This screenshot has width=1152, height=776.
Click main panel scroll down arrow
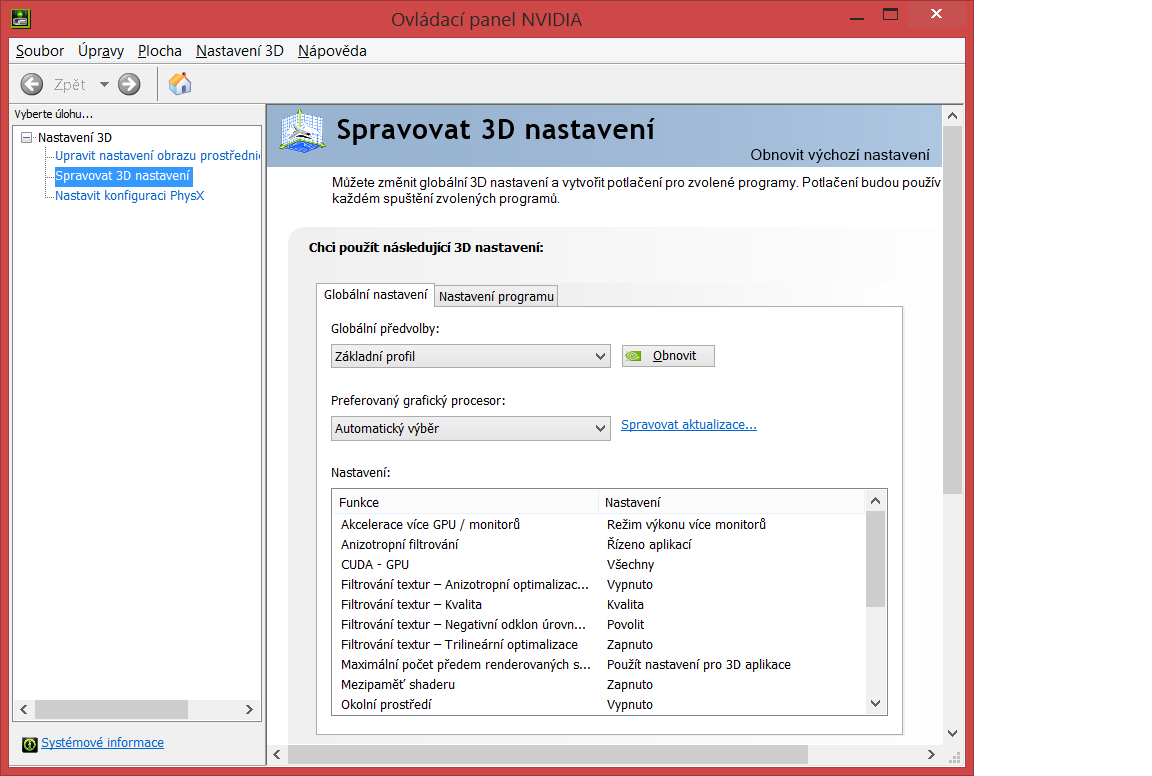(x=952, y=733)
